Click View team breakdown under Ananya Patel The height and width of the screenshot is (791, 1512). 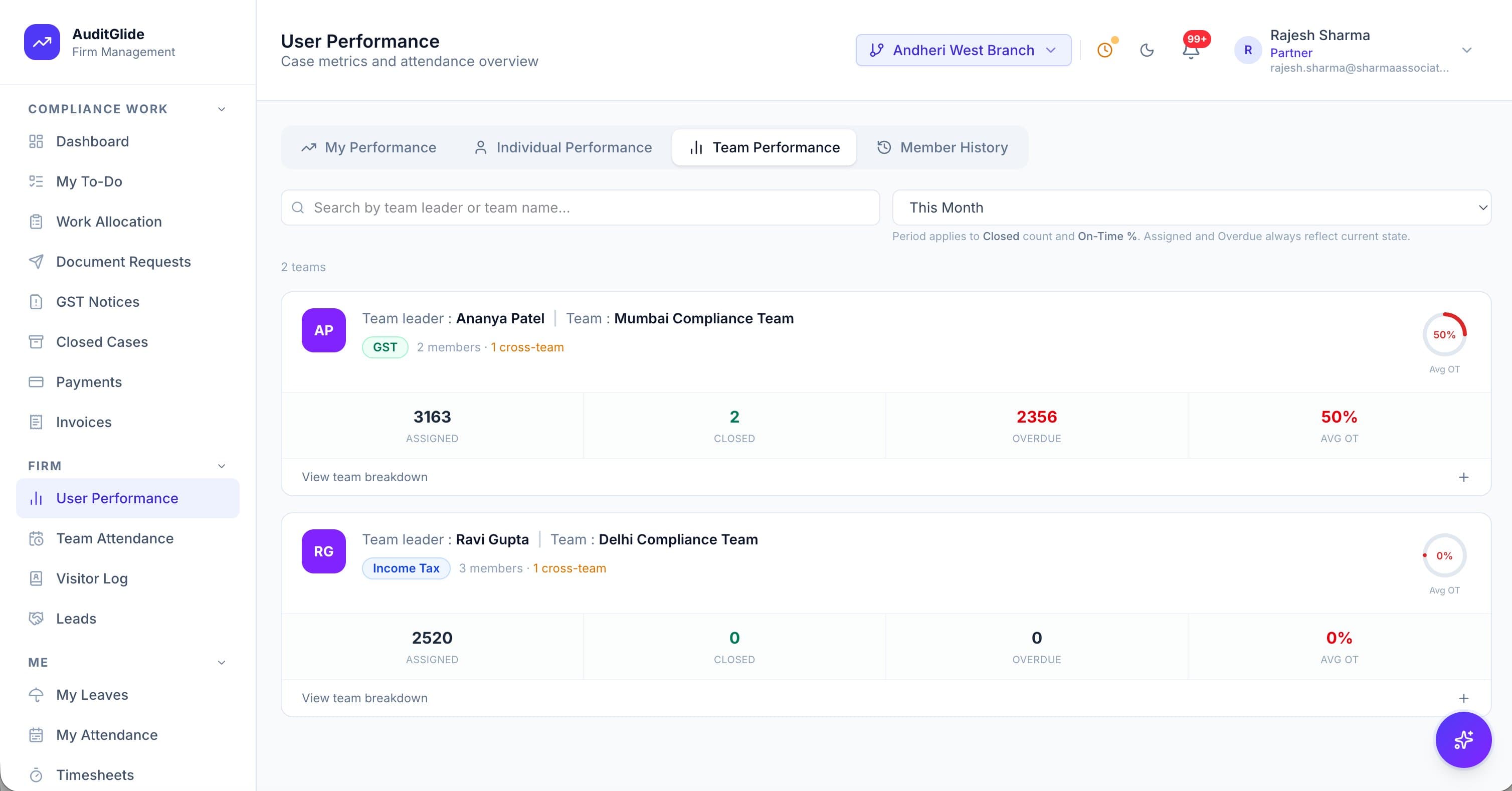point(364,477)
